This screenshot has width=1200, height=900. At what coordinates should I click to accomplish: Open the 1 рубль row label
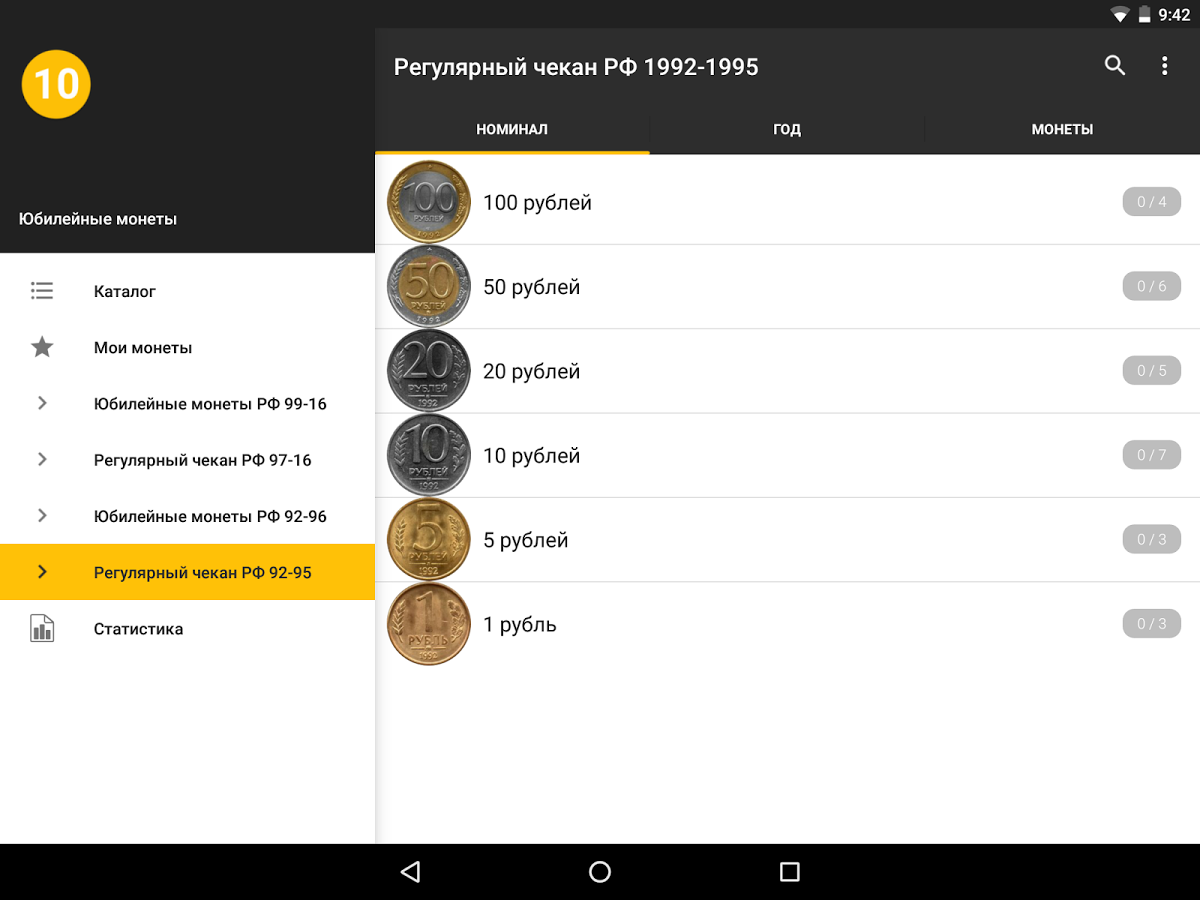pos(520,625)
